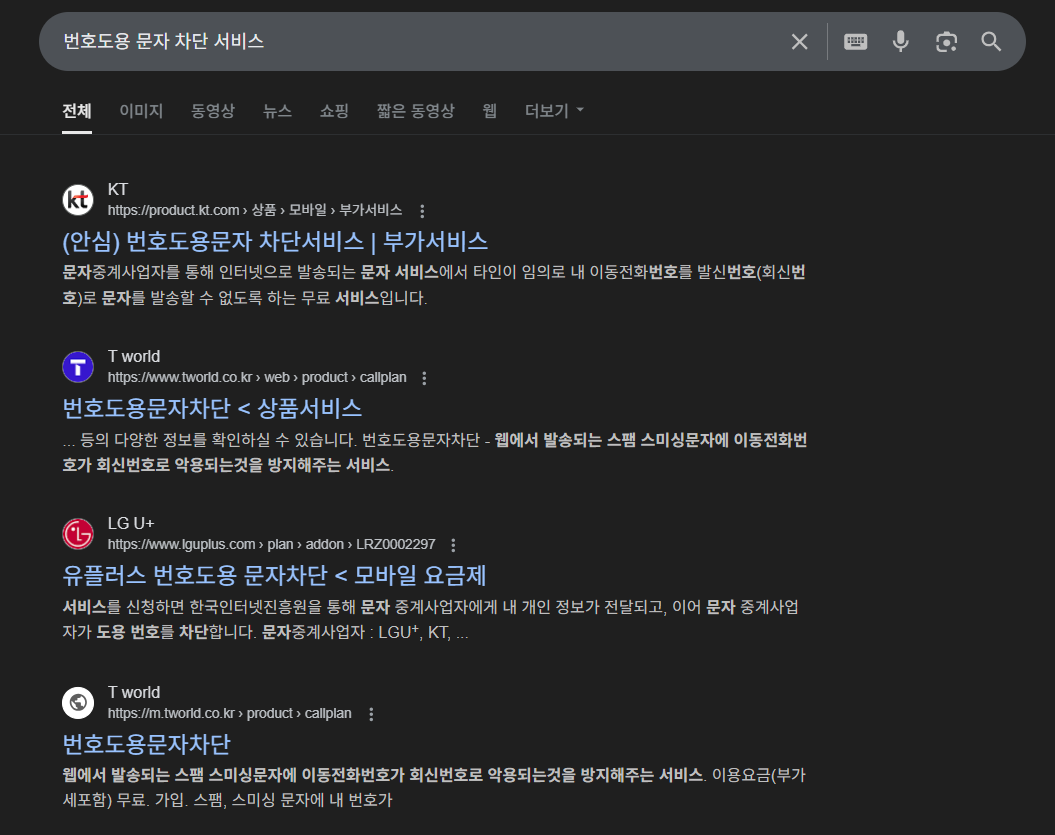Click LG U+ snippet starting 서비스를 신청하면
This screenshot has height=835, width=1055.
[431, 620]
